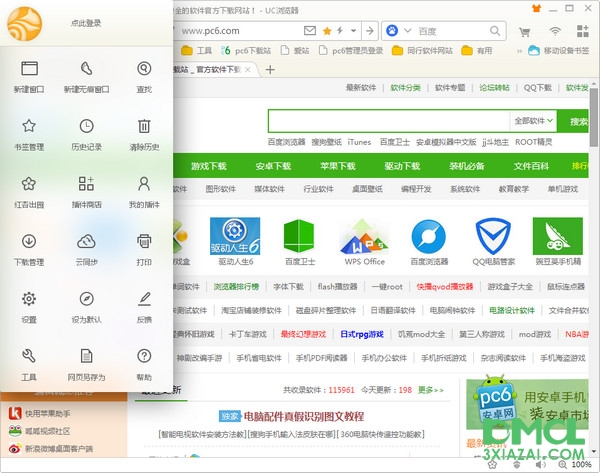The image size is (600, 473).
Task: Open the Find (查找) tool
Action: coord(144,77)
